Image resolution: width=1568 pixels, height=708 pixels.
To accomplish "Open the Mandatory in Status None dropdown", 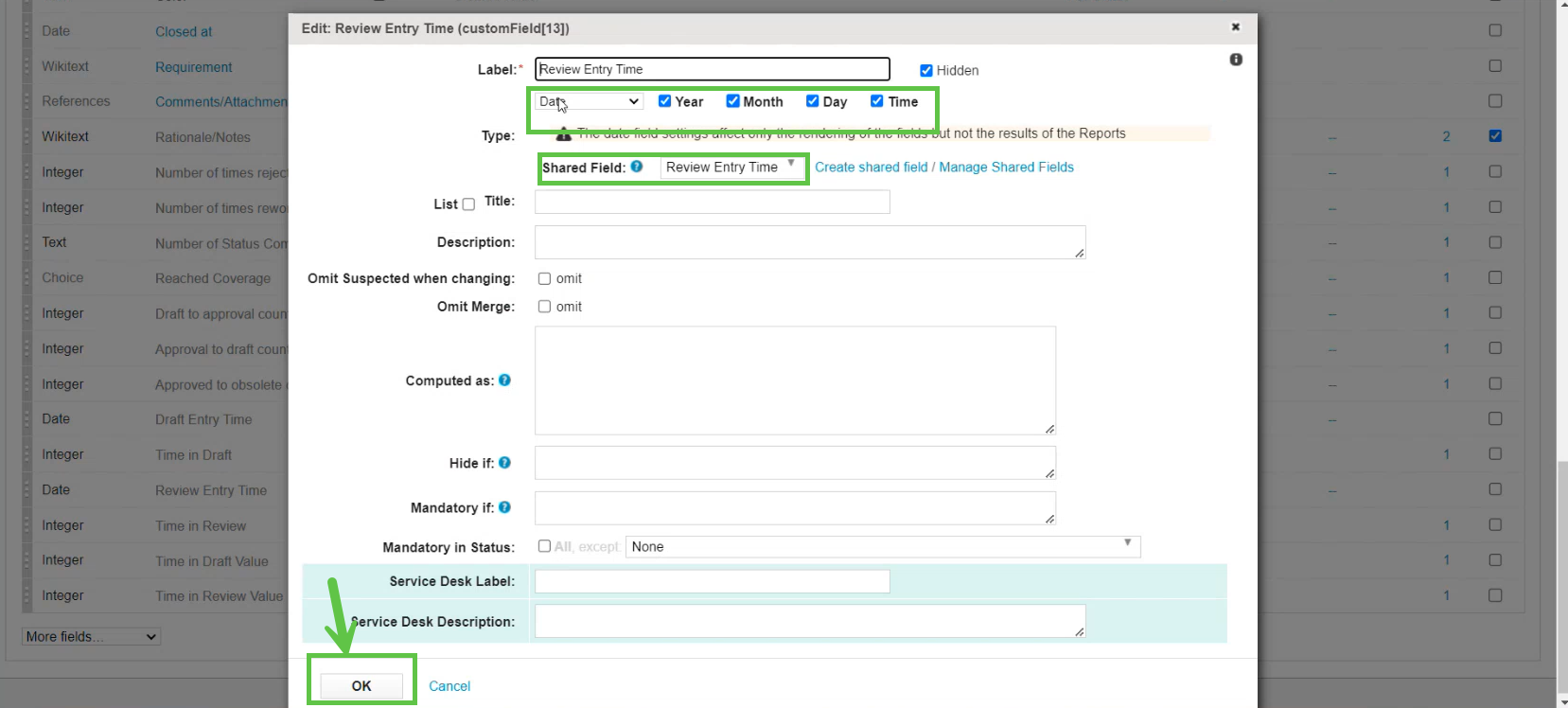I will [x=882, y=547].
